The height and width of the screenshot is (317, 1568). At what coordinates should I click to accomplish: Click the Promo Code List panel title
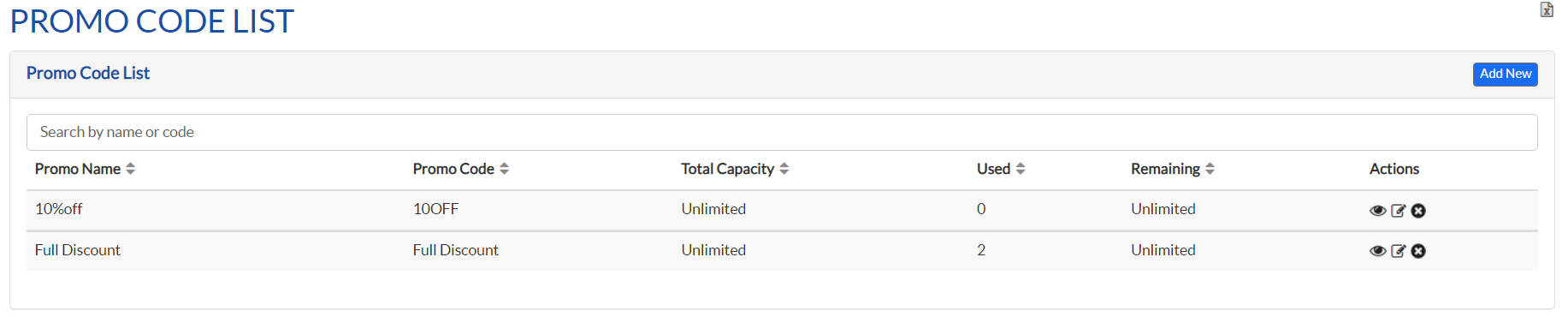pos(88,74)
